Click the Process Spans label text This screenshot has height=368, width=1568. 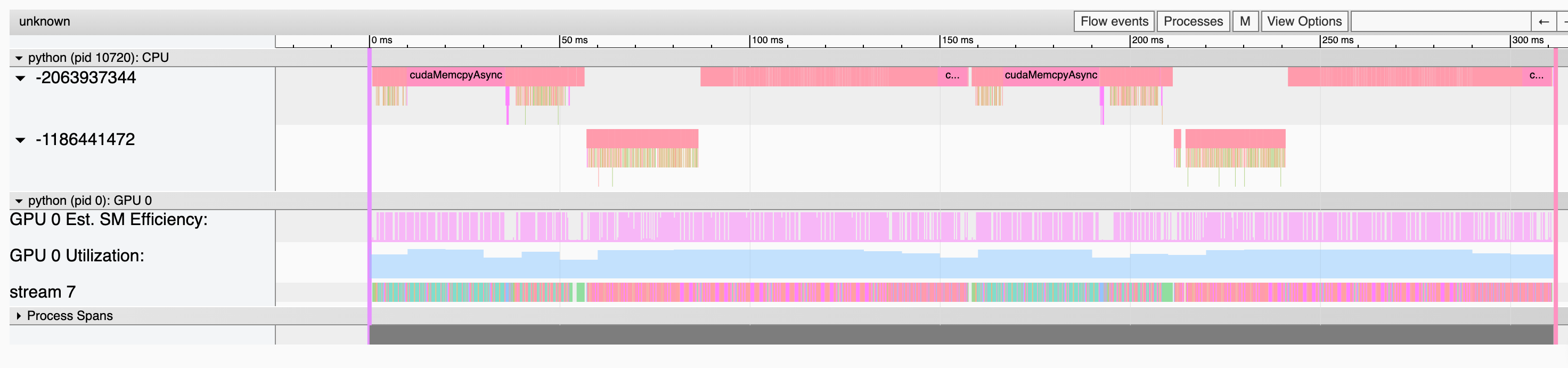point(70,316)
